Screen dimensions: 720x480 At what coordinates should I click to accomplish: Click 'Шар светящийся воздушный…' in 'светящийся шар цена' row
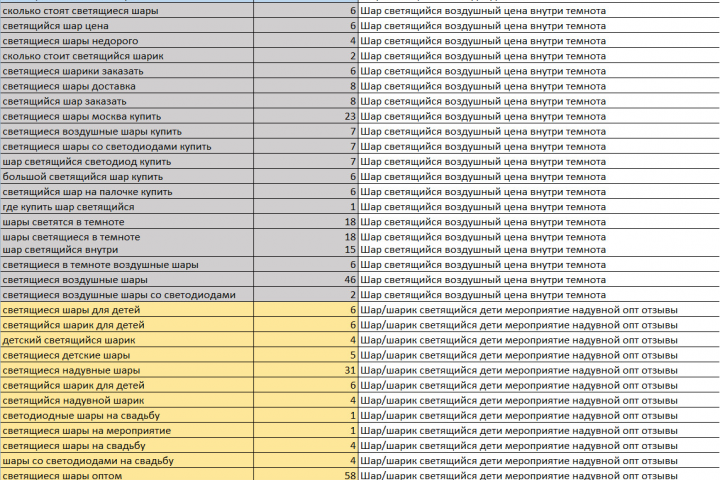[539, 26]
